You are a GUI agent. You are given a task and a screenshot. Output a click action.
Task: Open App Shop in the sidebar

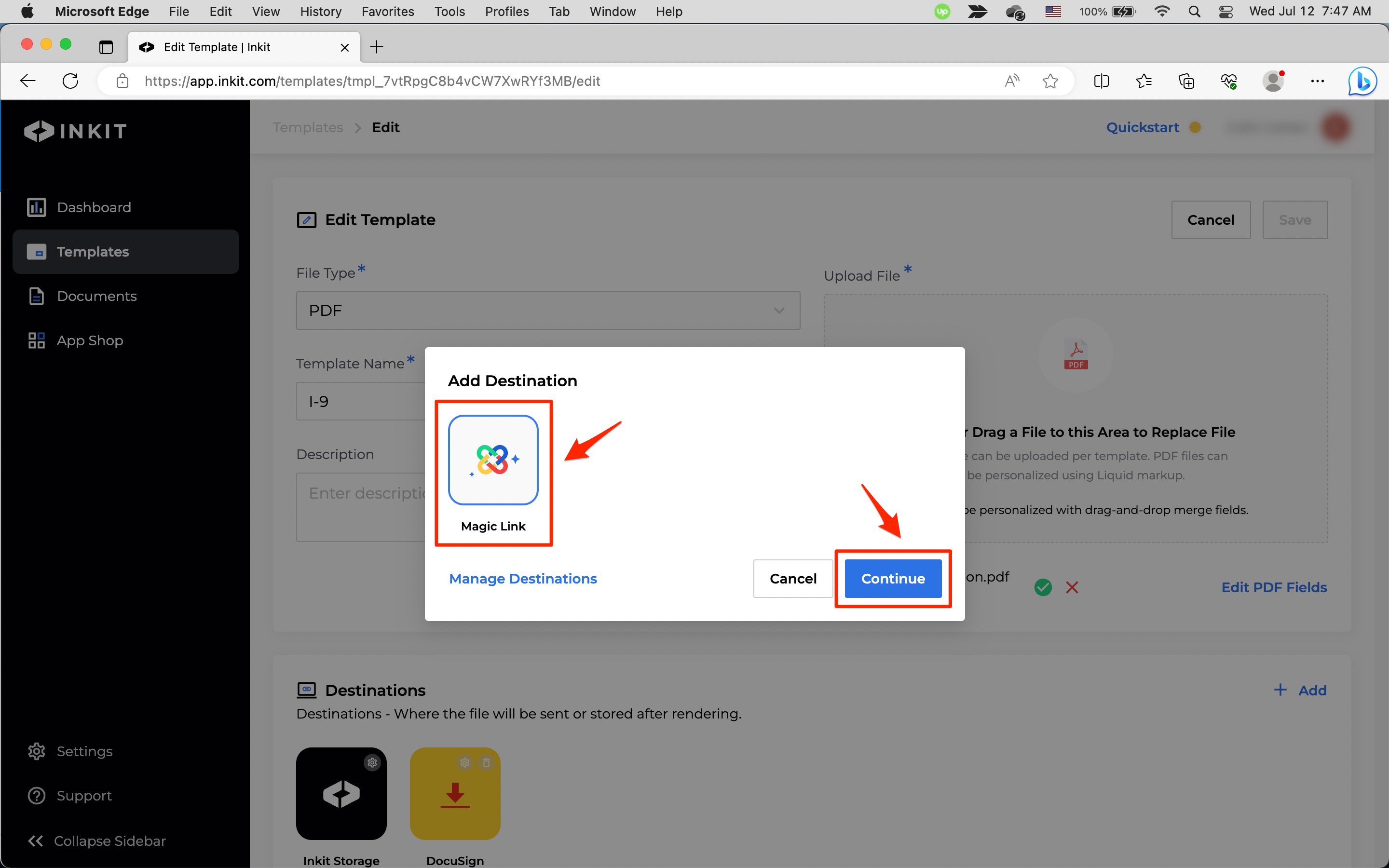click(x=90, y=340)
